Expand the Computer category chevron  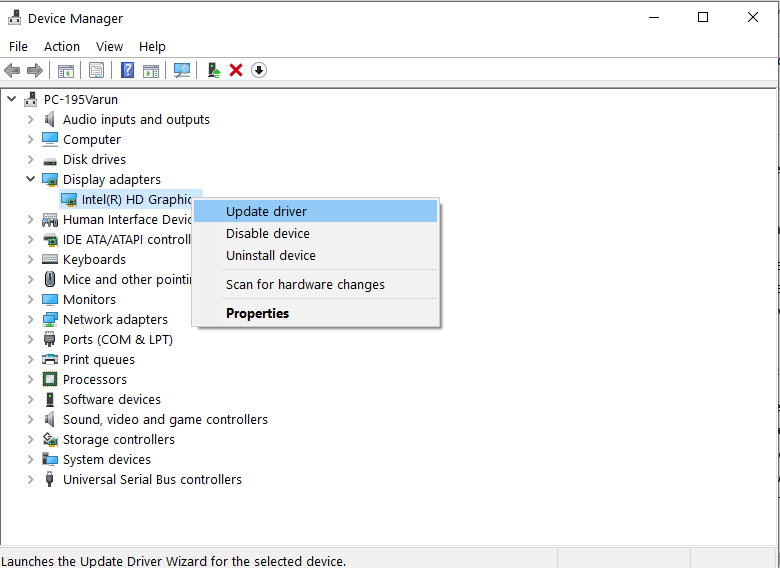tap(30, 139)
